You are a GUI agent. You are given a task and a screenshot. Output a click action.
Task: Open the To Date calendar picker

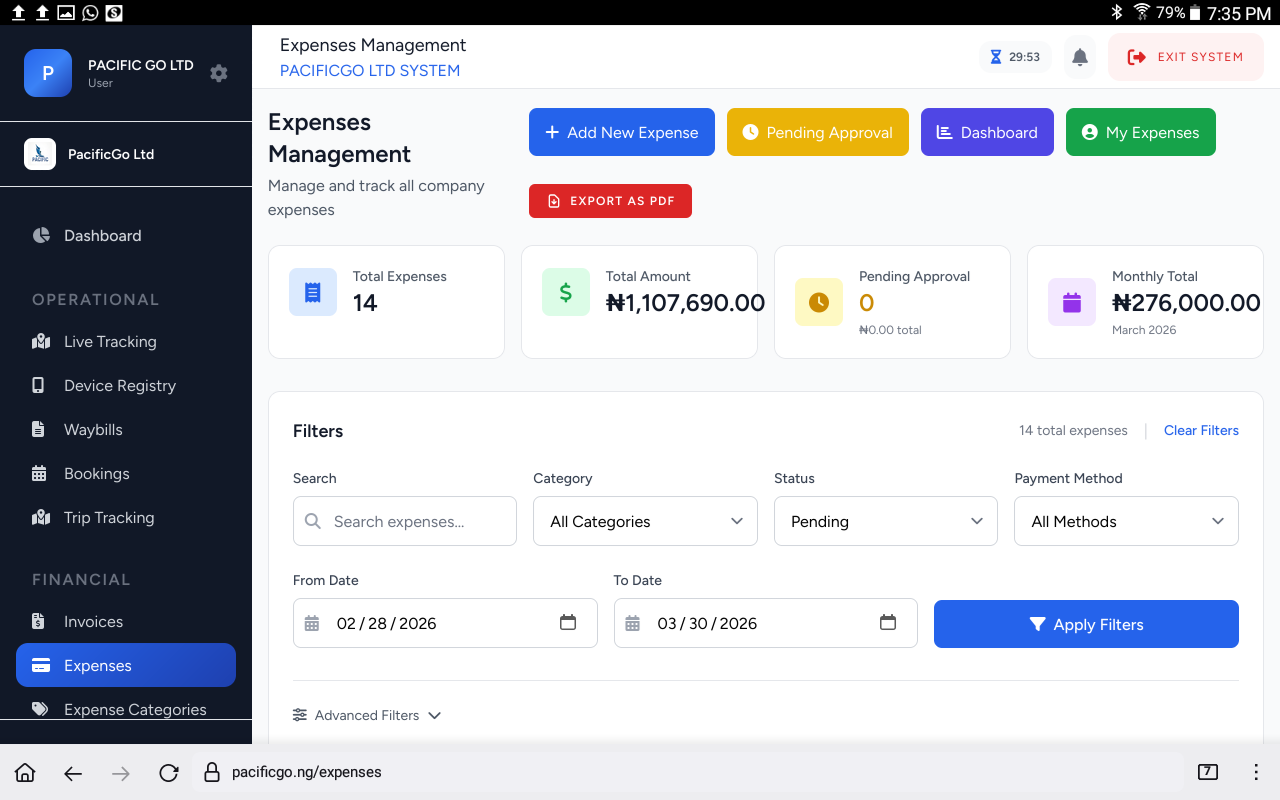(888, 622)
